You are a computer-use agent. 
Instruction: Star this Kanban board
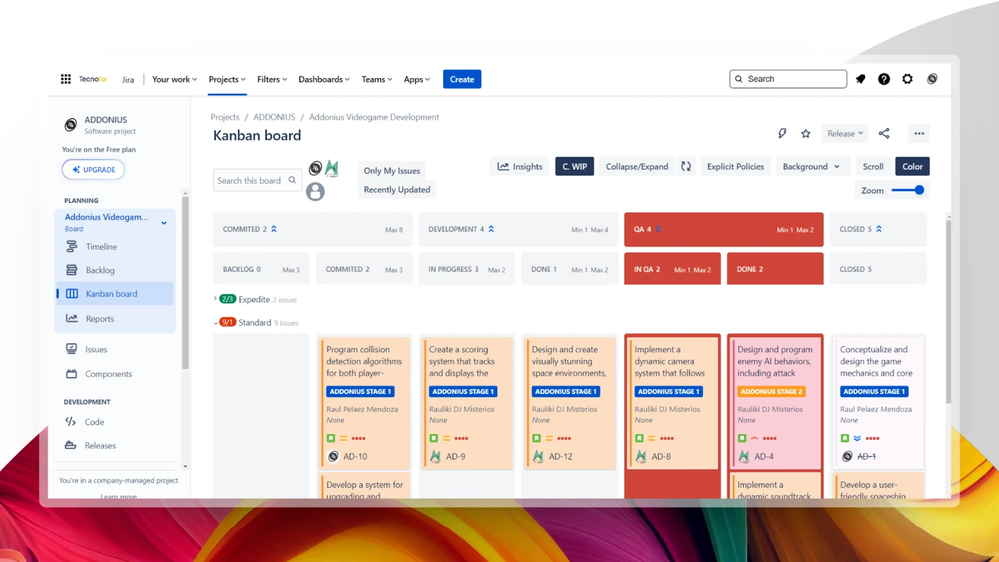(806, 133)
